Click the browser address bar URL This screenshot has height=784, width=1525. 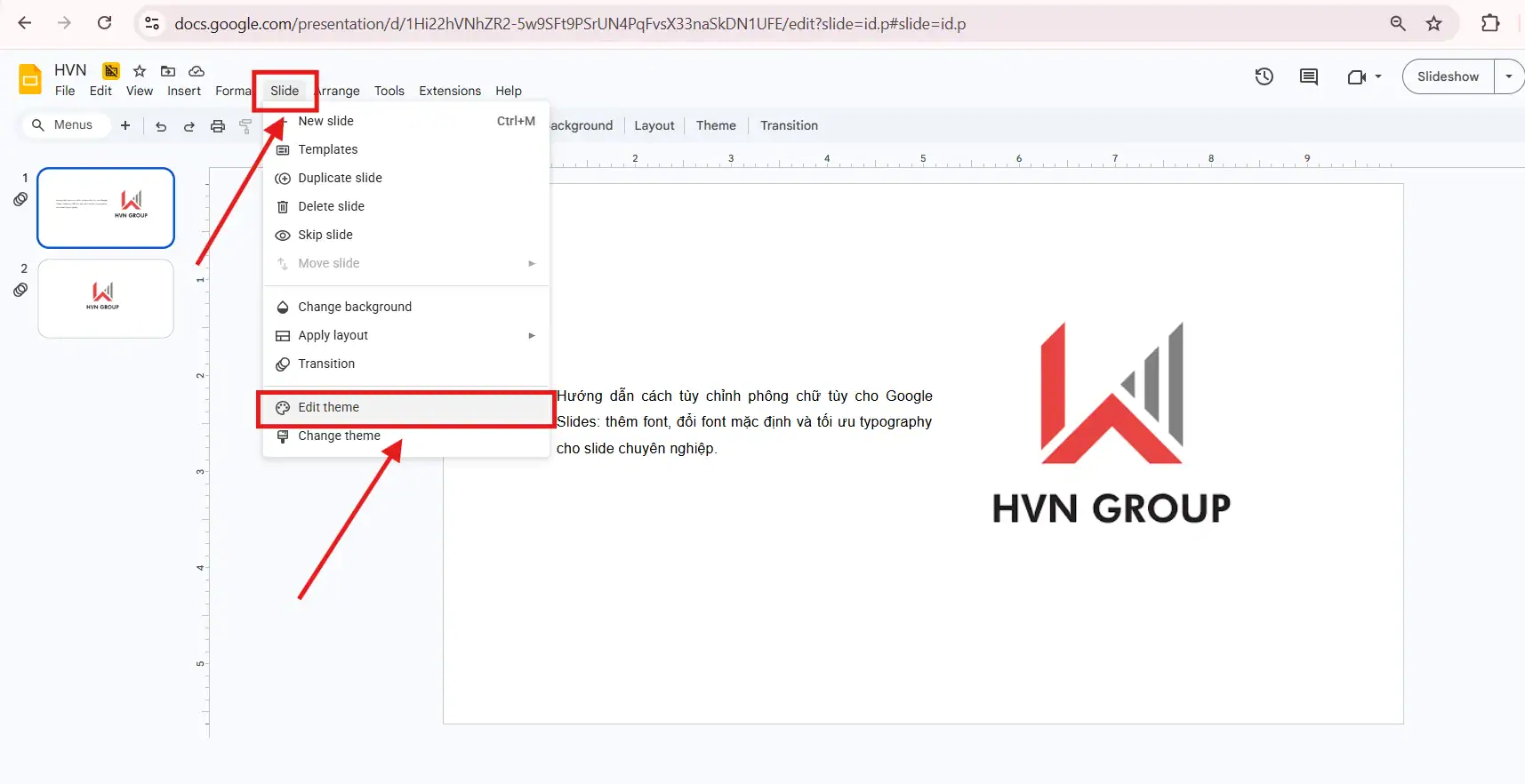pyautogui.click(x=570, y=24)
